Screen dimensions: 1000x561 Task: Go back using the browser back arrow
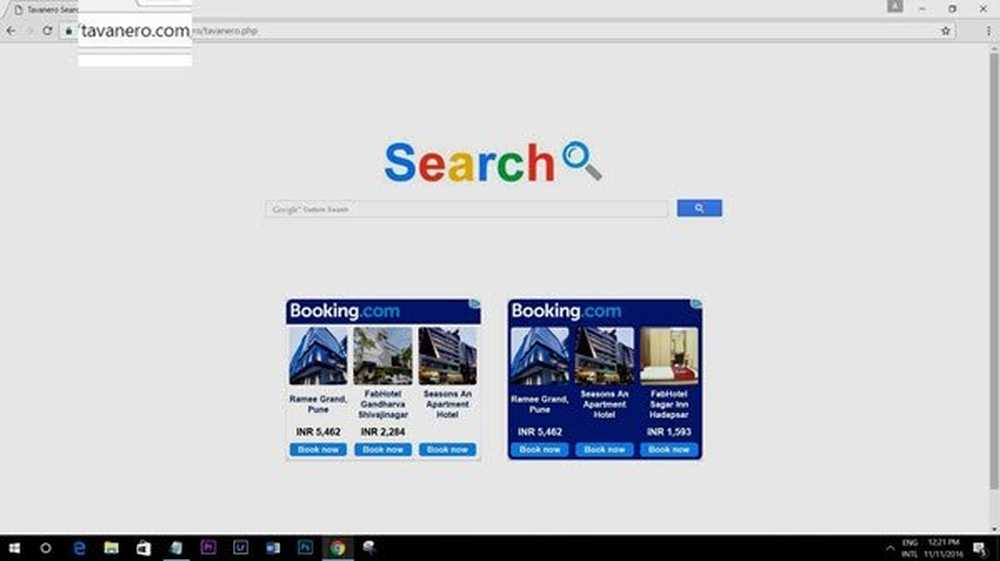[x=11, y=31]
